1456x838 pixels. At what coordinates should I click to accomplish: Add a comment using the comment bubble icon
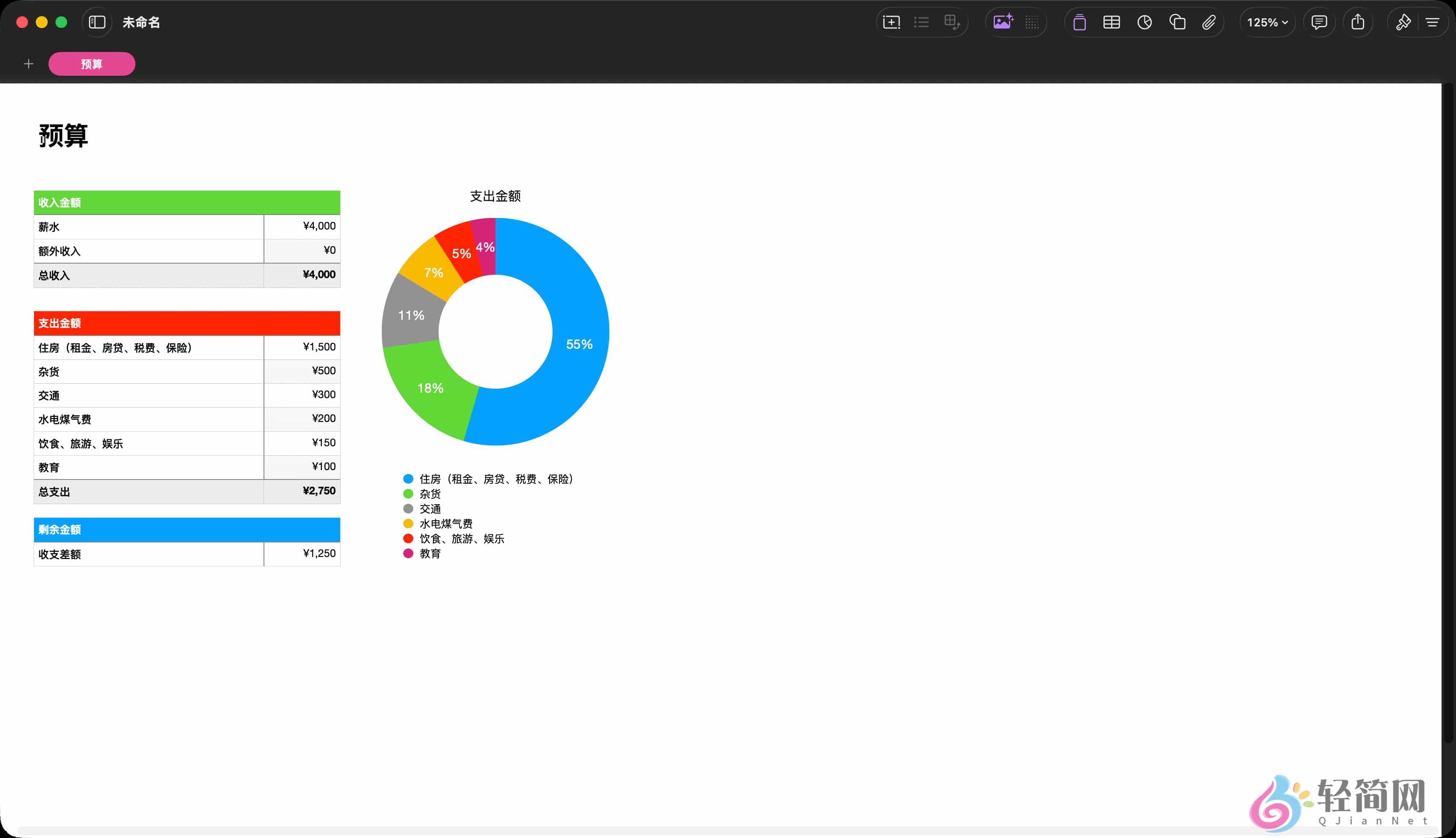coord(1319,22)
